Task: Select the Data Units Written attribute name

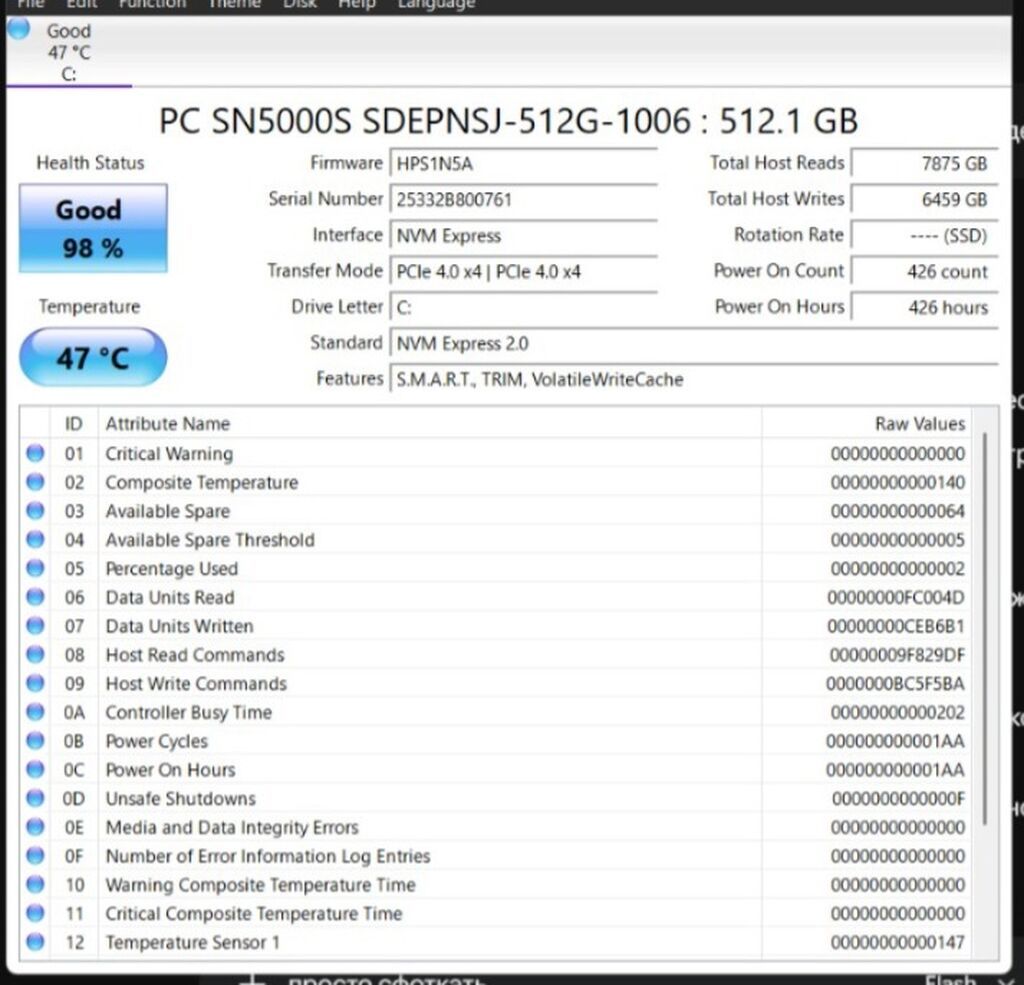Action: [180, 626]
